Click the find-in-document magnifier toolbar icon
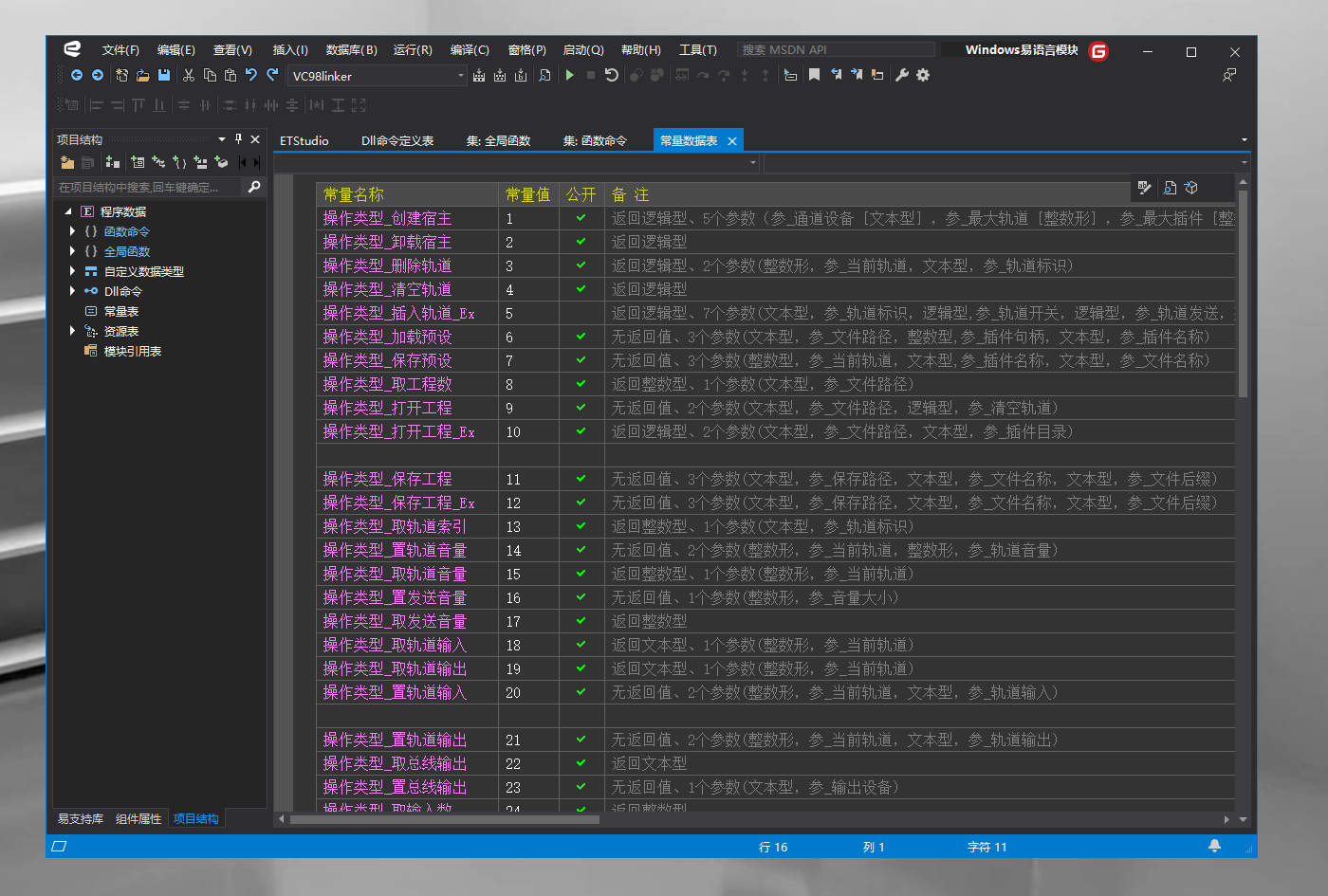This screenshot has width=1328, height=896. pos(544,75)
